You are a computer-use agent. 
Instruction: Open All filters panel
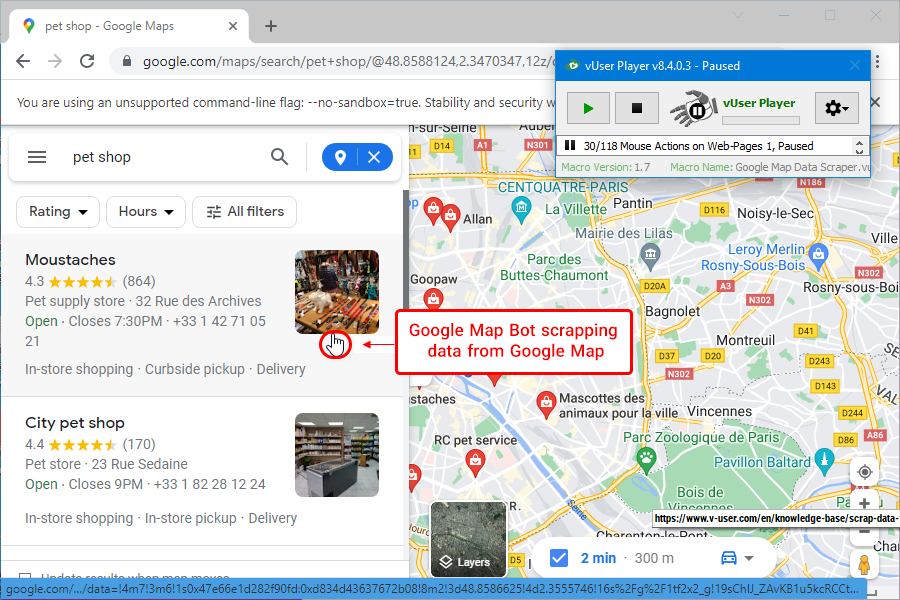[245, 212]
